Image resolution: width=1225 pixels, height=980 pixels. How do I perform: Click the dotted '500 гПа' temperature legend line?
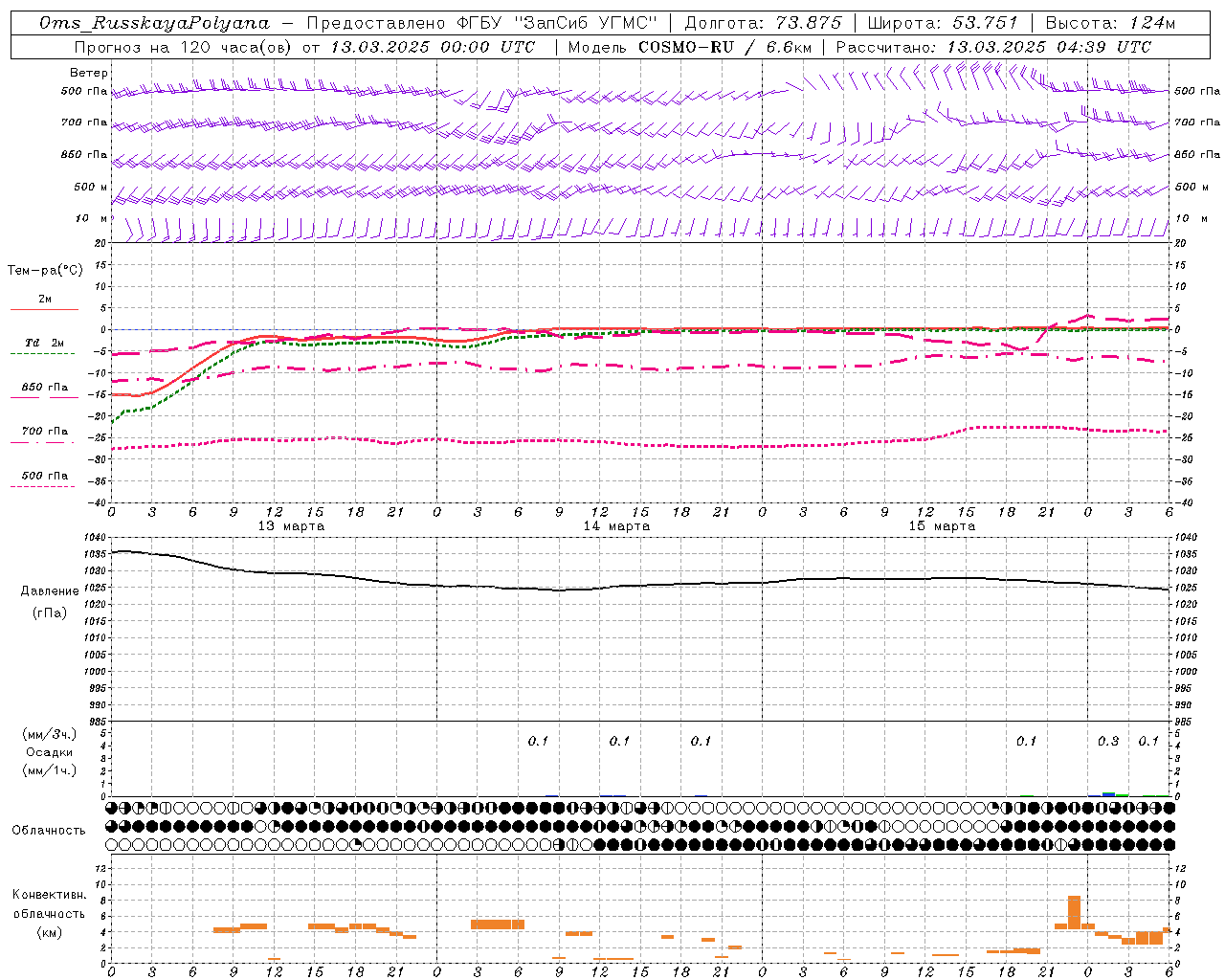coord(44,486)
